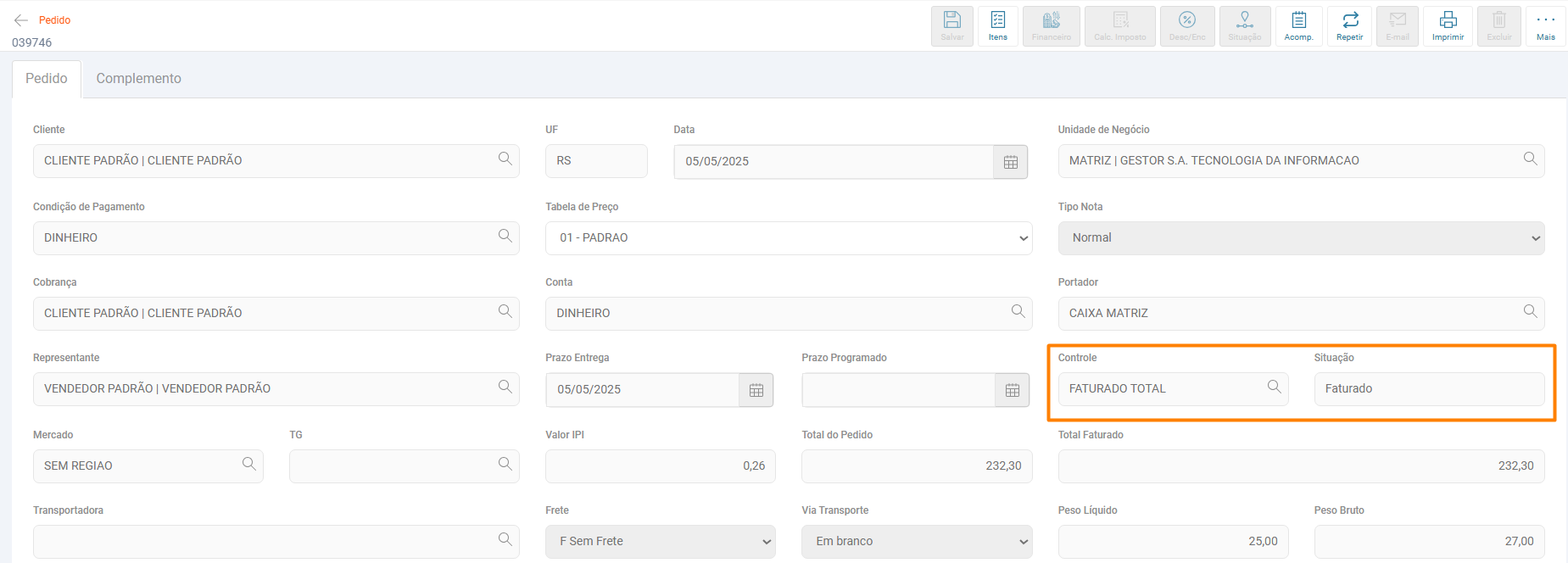Click the red Pedido breadcrumb link
Screen dimensions: 1568x563
[x=54, y=20]
